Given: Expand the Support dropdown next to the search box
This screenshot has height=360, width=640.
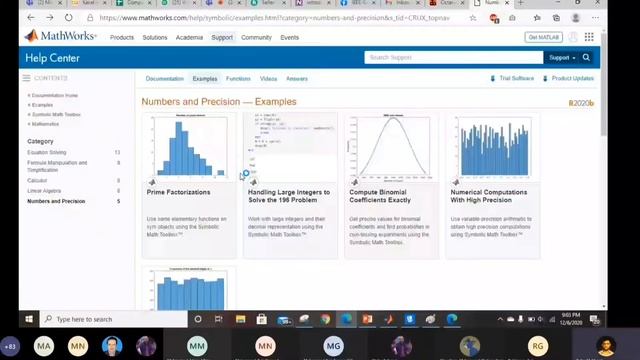Looking at the screenshot, I should click(562, 58).
